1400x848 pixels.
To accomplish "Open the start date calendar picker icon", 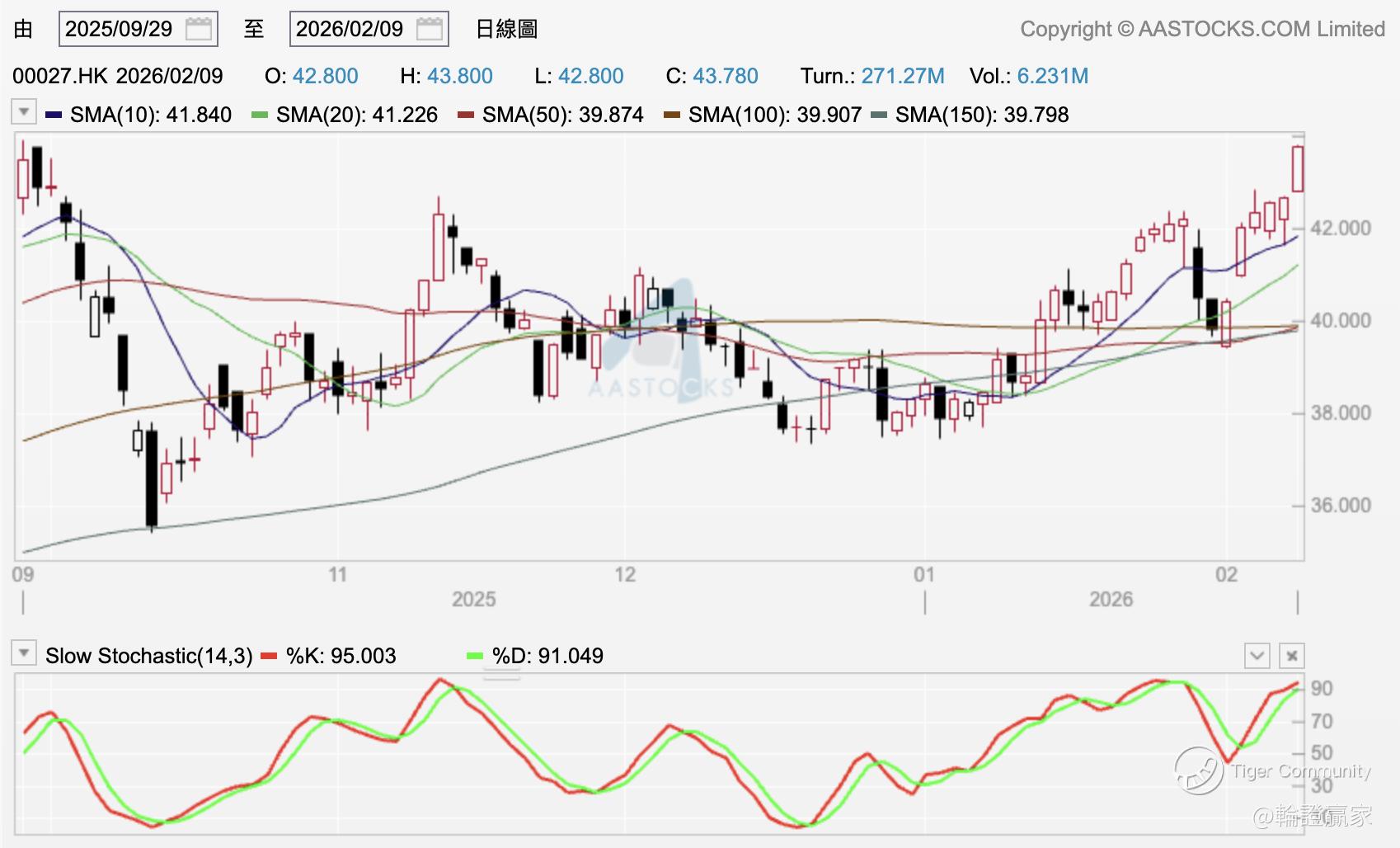I will tap(199, 30).
